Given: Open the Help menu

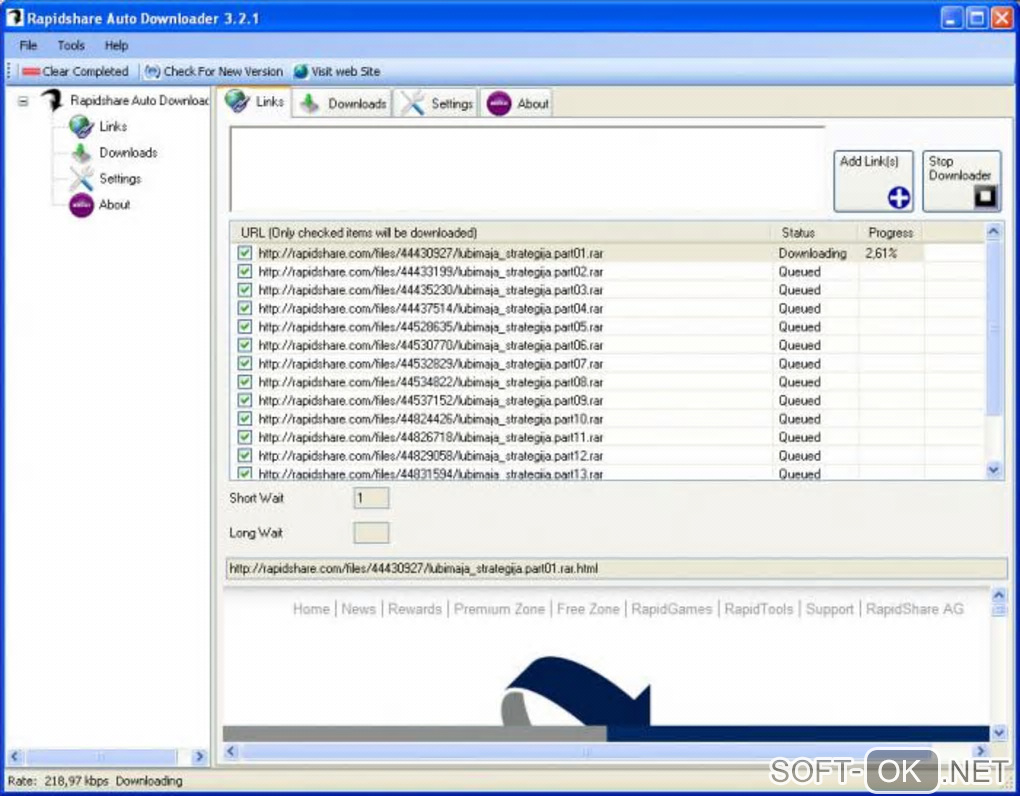Looking at the screenshot, I should (x=116, y=46).
